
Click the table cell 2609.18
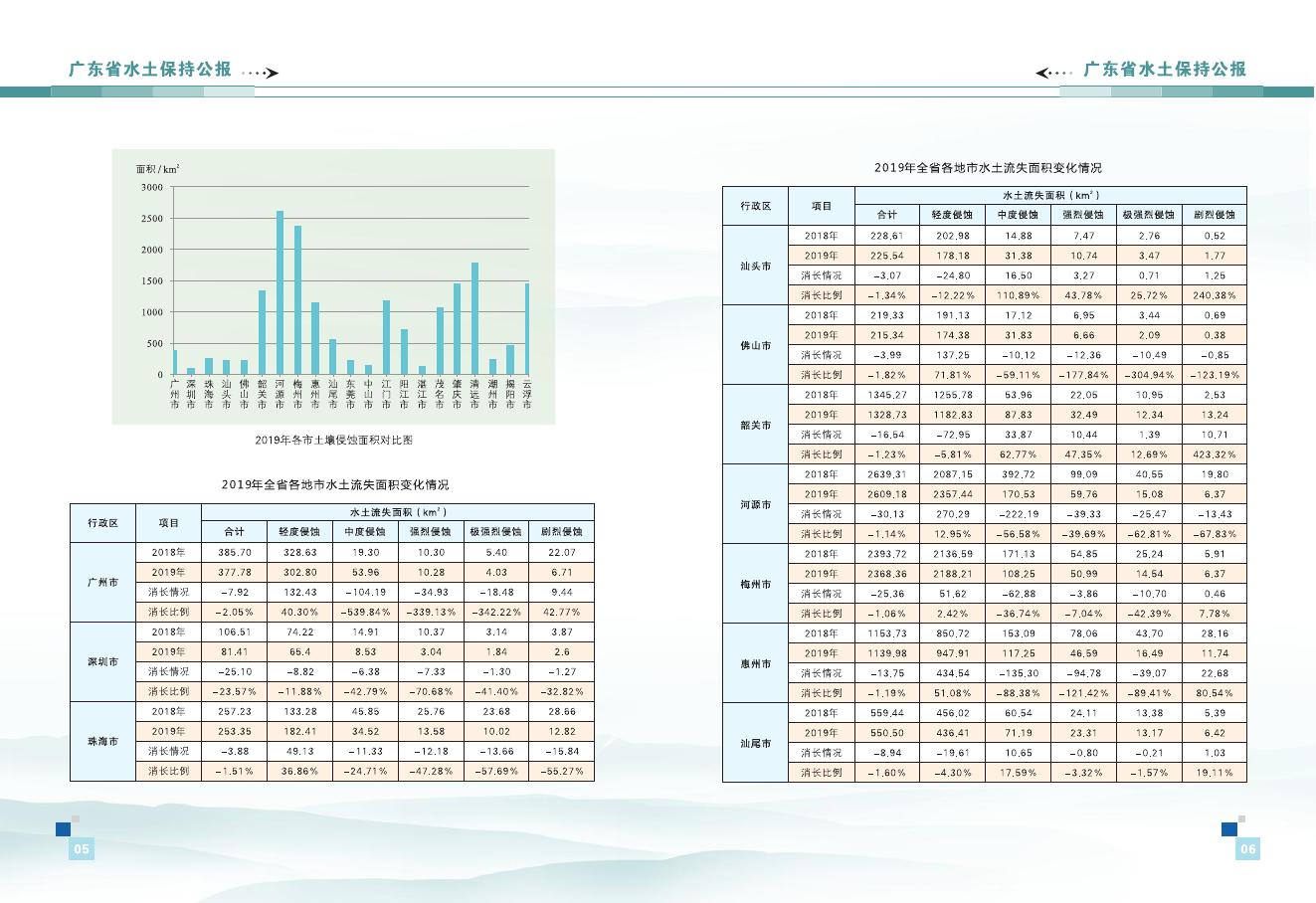[886, 494]
